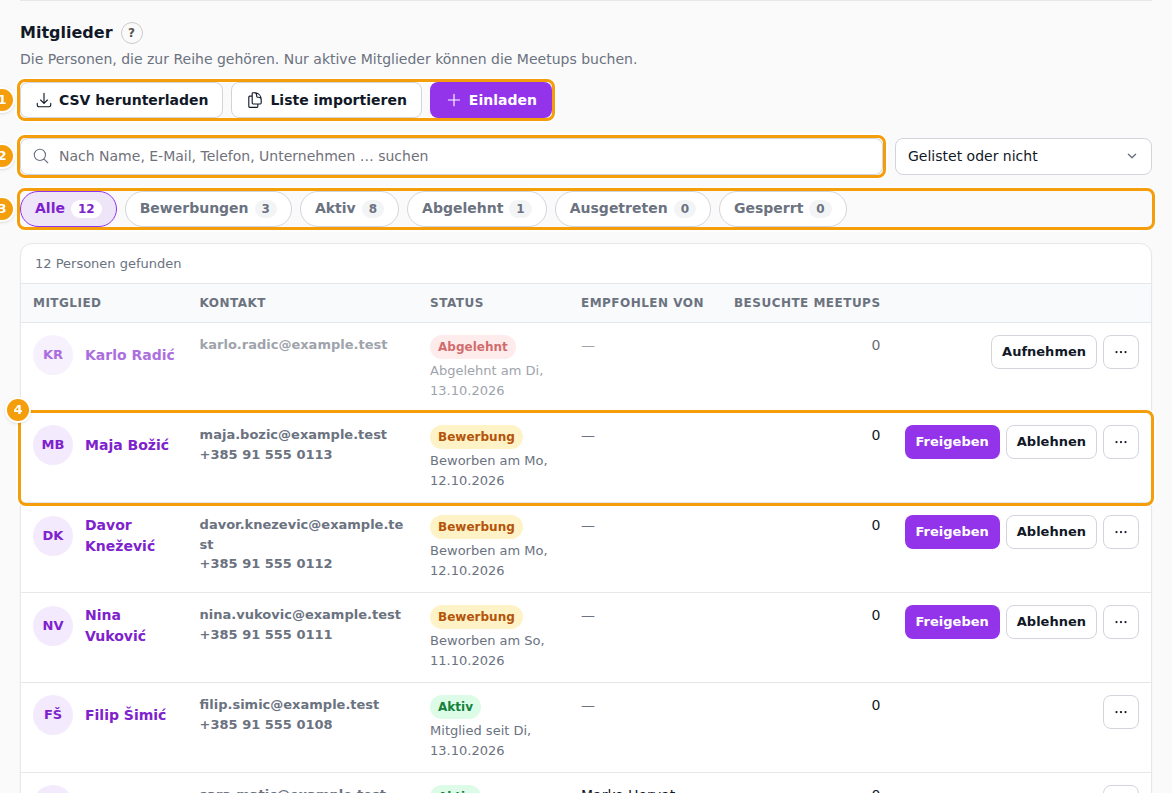This screenshot has width=1172, height=793.
Task: Open Filip Šimić's profile link
Action: click(x=126, y=715)
